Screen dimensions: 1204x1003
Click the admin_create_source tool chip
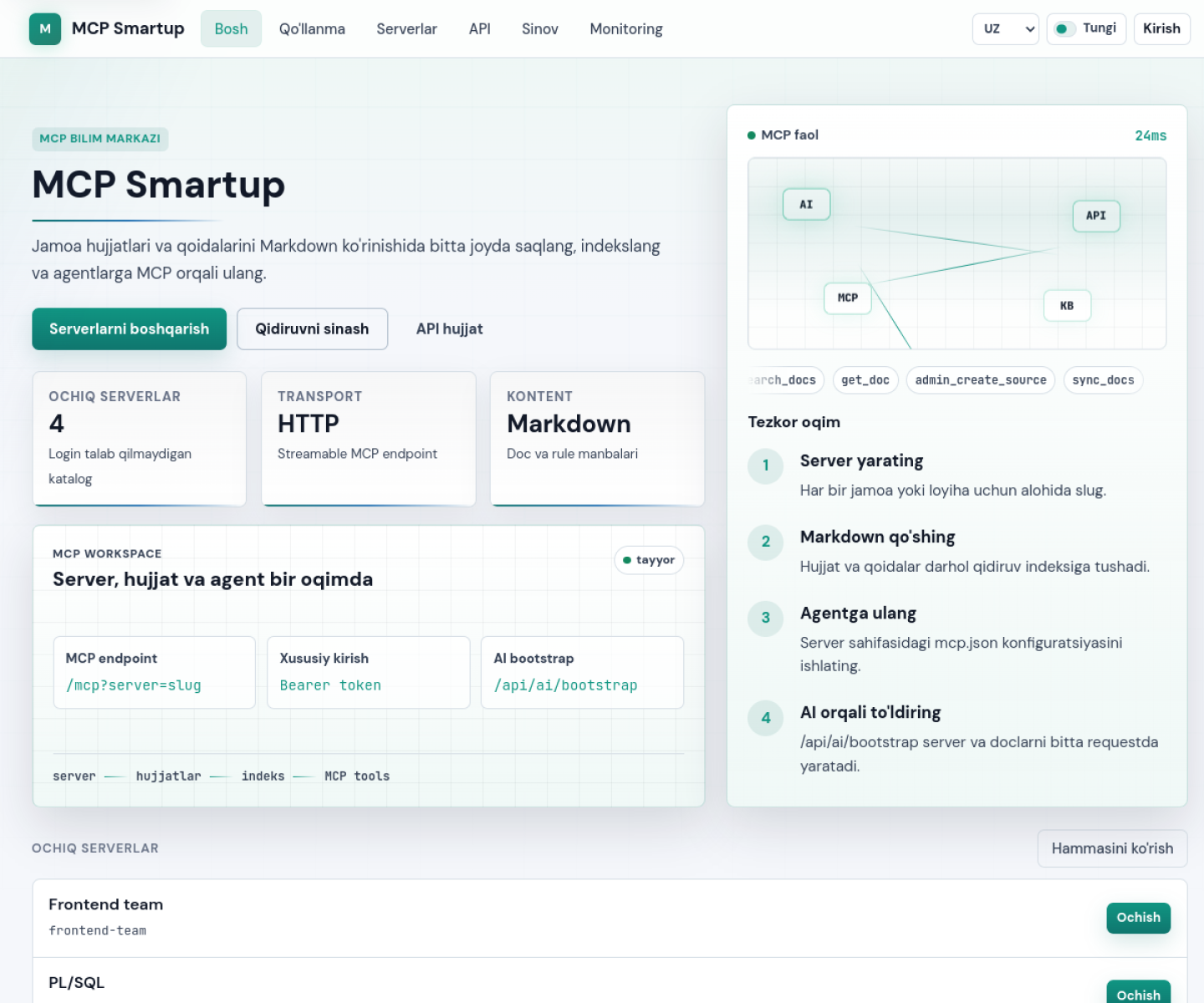tap(981, 379)
